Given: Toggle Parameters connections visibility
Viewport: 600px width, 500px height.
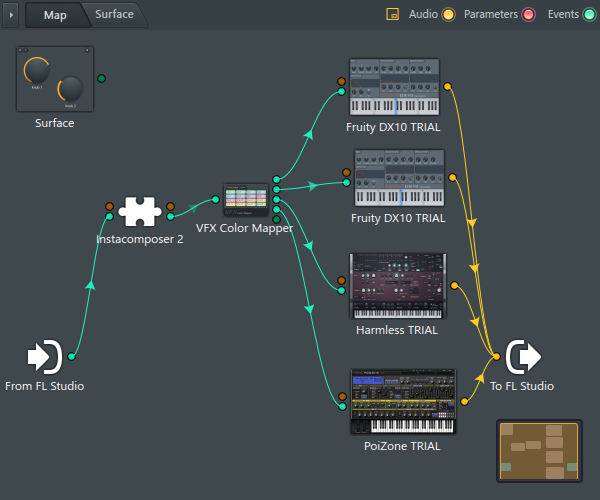Looking at the screenshot, I should [528, 15].
